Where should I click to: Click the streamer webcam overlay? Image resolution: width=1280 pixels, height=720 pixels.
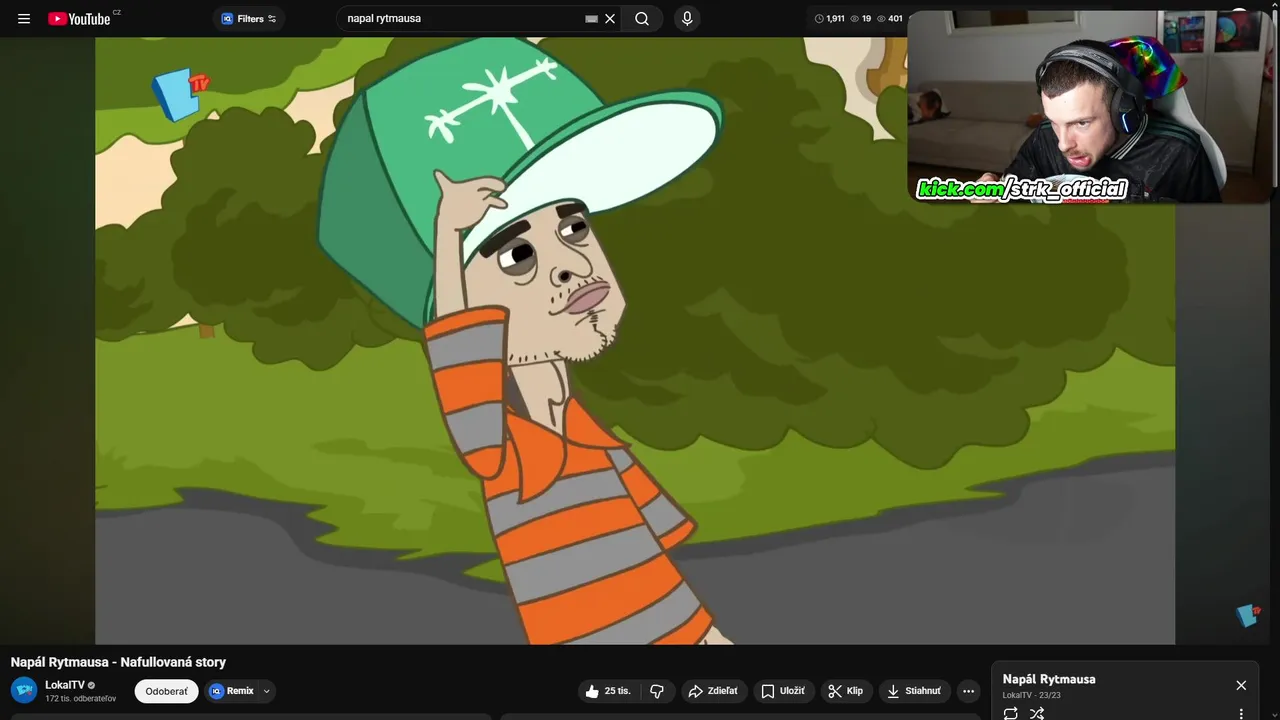1090,106
